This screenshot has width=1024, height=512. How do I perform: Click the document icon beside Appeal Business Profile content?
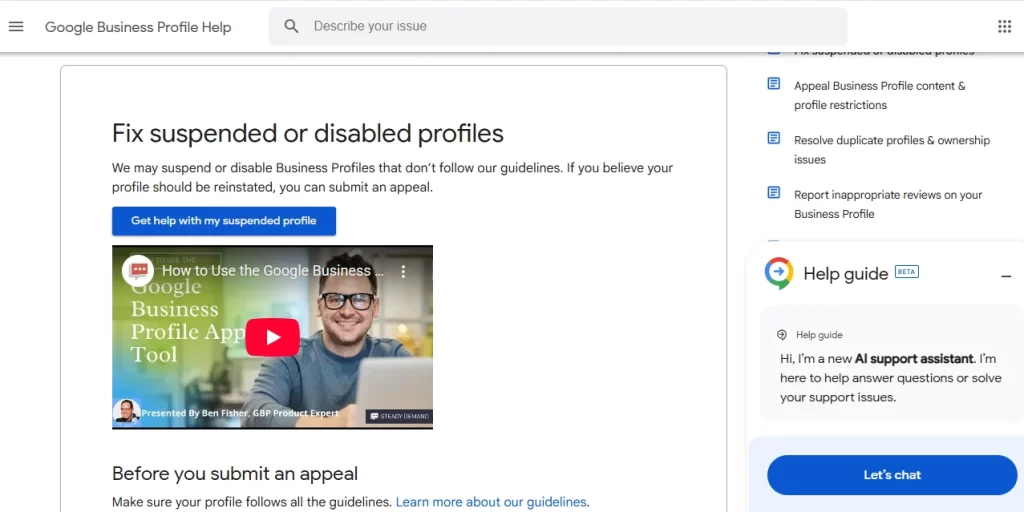773,84
